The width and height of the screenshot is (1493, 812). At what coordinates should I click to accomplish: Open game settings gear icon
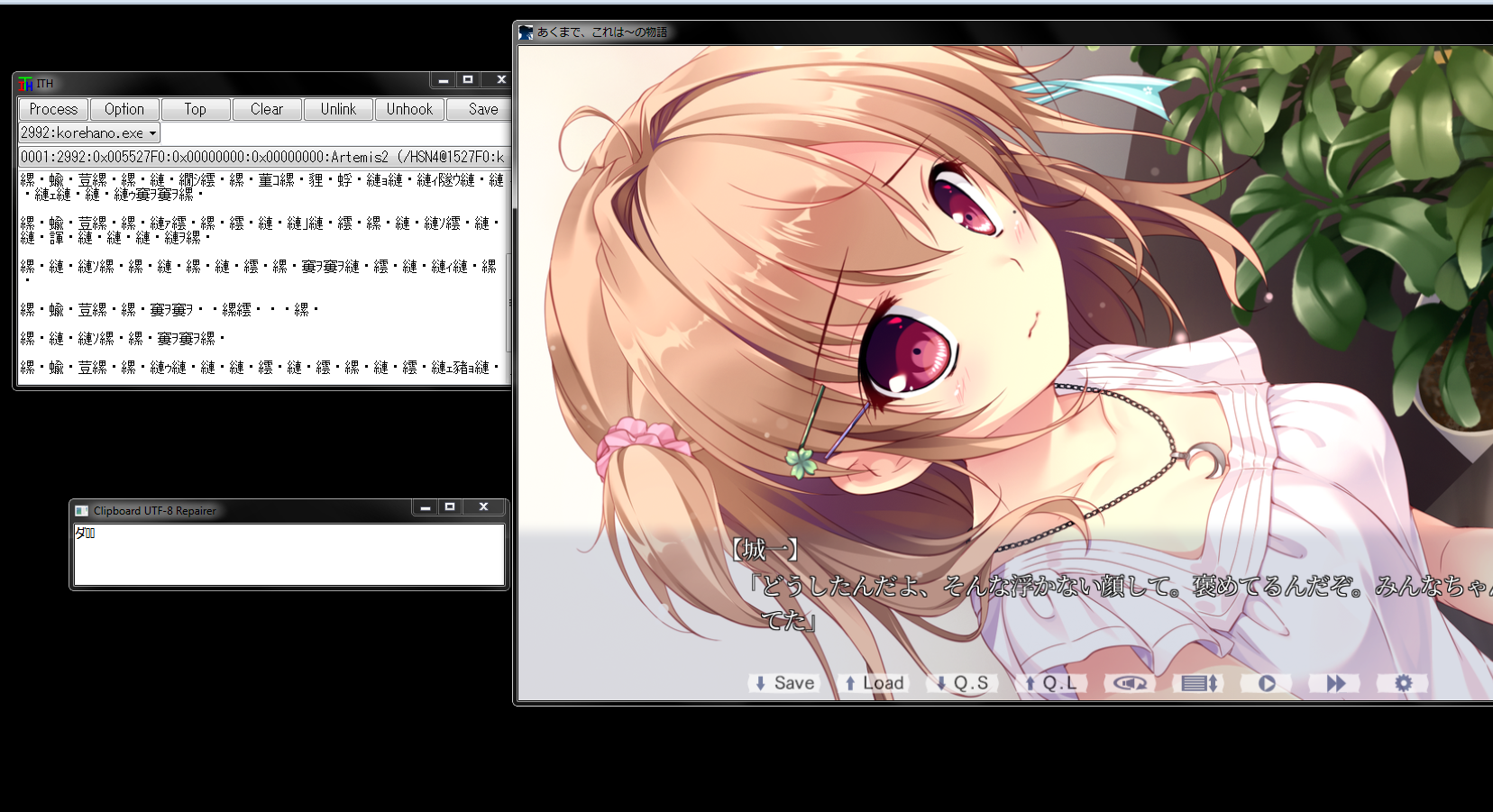(x=1403, y=683)
